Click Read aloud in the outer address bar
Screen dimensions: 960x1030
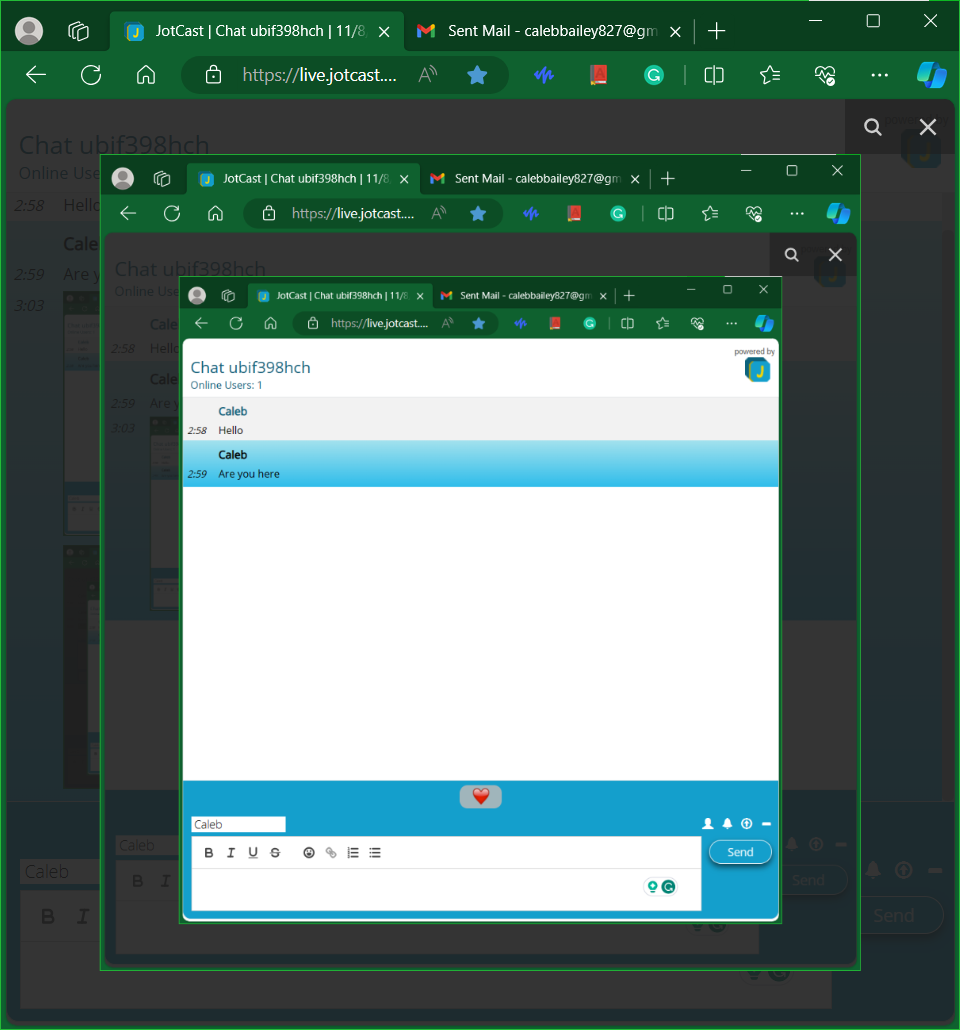[428, 75]
